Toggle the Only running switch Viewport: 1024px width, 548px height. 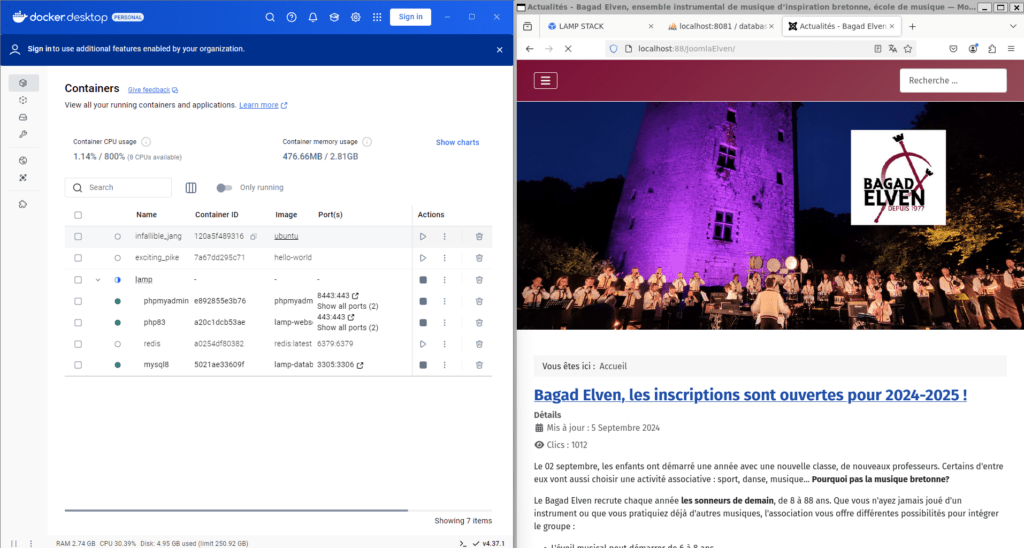[x=224, y=188]
